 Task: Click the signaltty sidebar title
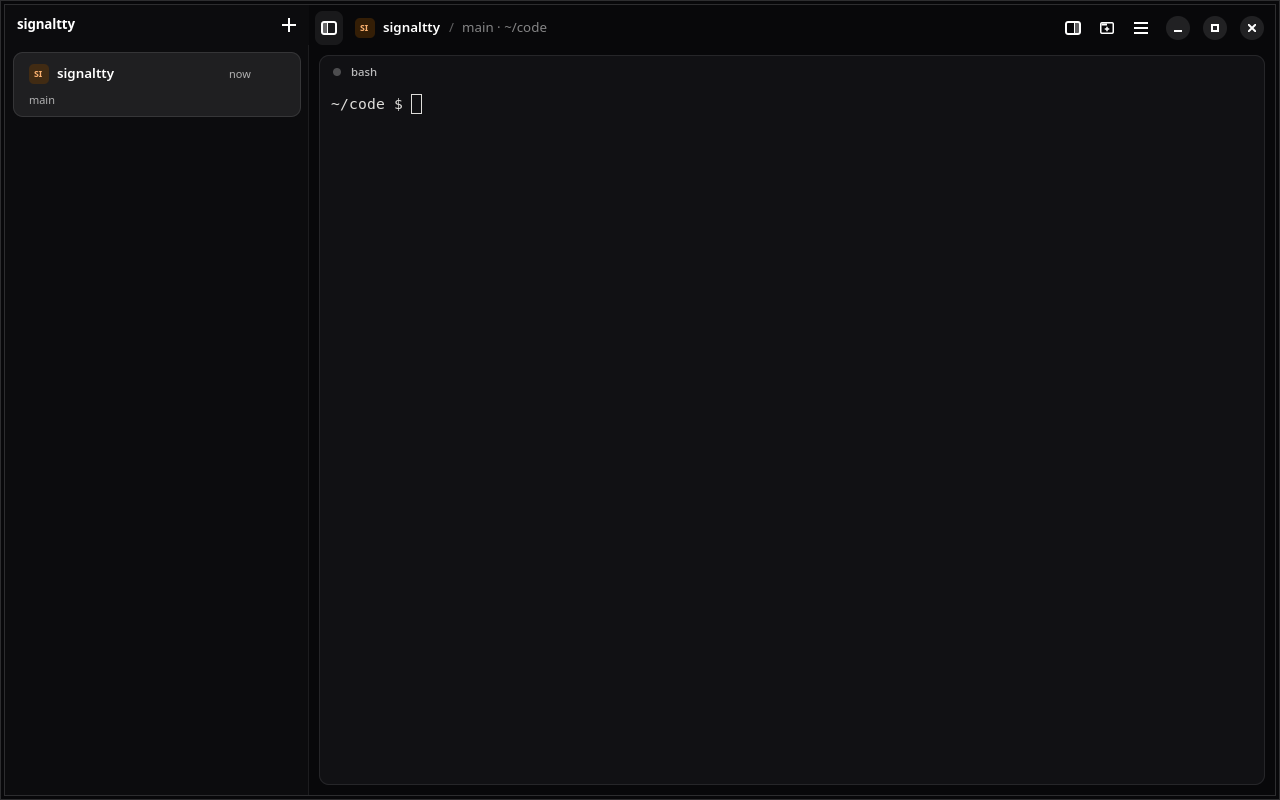[x=46, y=24]
